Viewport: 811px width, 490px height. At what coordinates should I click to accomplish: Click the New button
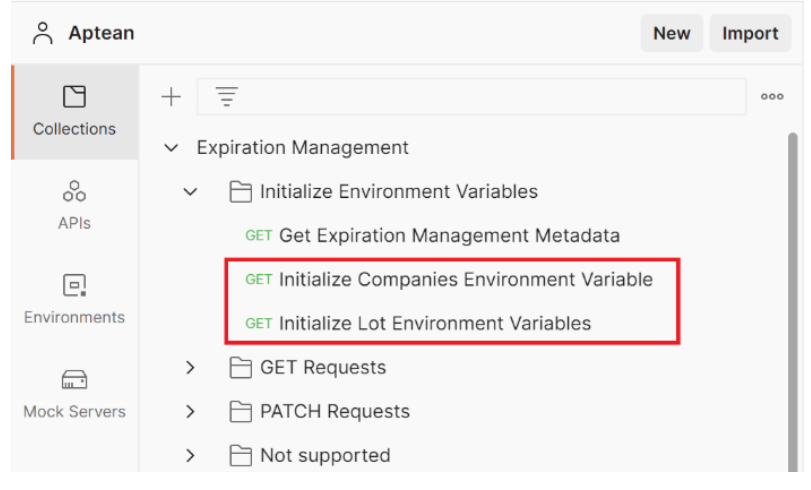point(671,33)
